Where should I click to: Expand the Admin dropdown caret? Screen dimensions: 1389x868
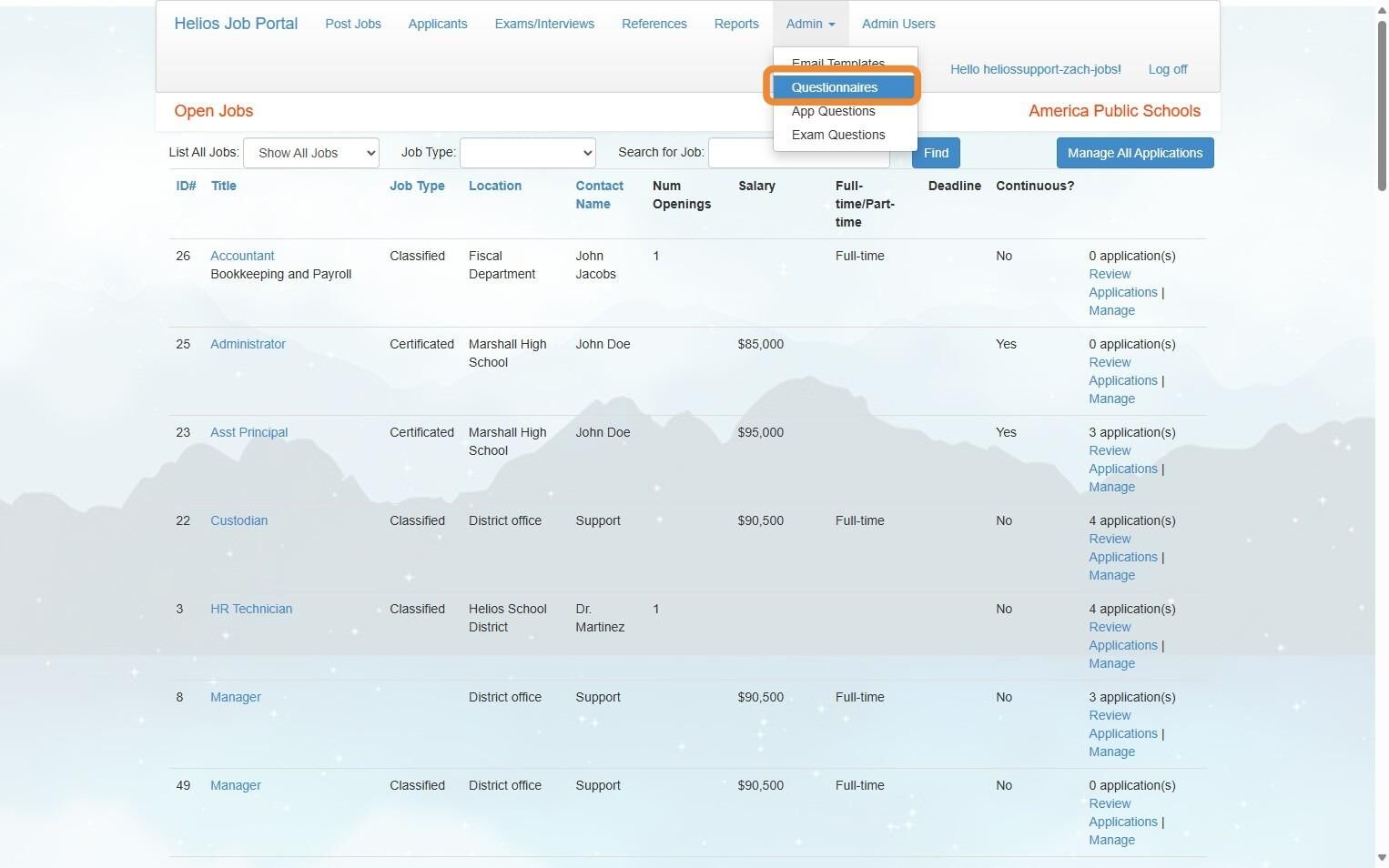[x=831, y=25]
